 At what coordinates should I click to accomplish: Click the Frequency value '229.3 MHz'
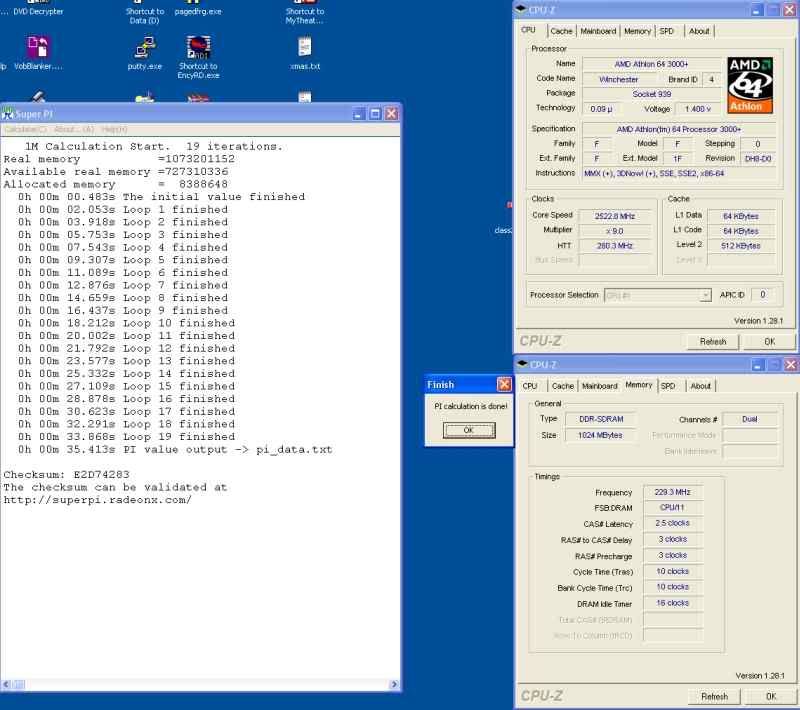click(672, 492)
